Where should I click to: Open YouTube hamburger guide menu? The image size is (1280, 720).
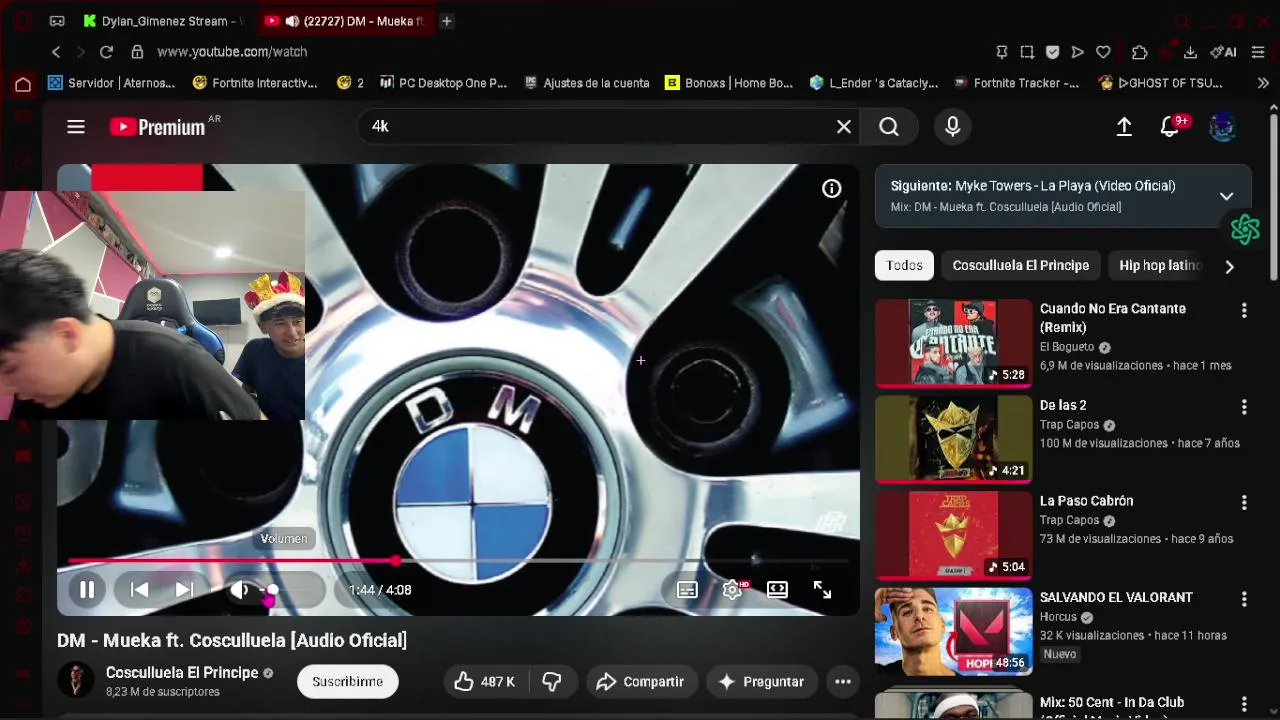point(76,127)
